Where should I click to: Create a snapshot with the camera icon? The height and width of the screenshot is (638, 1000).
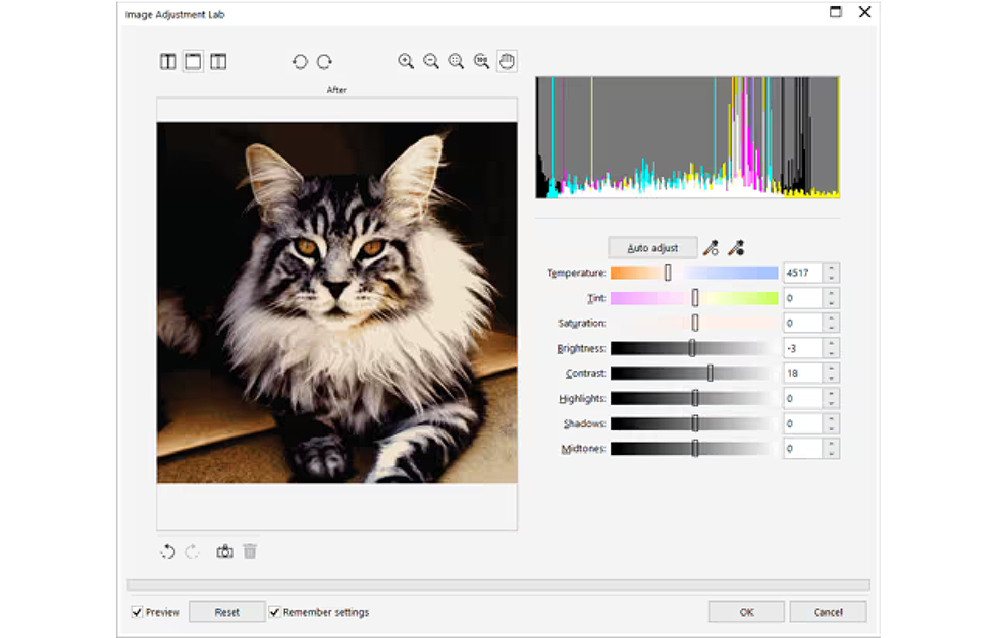[225, 551]
